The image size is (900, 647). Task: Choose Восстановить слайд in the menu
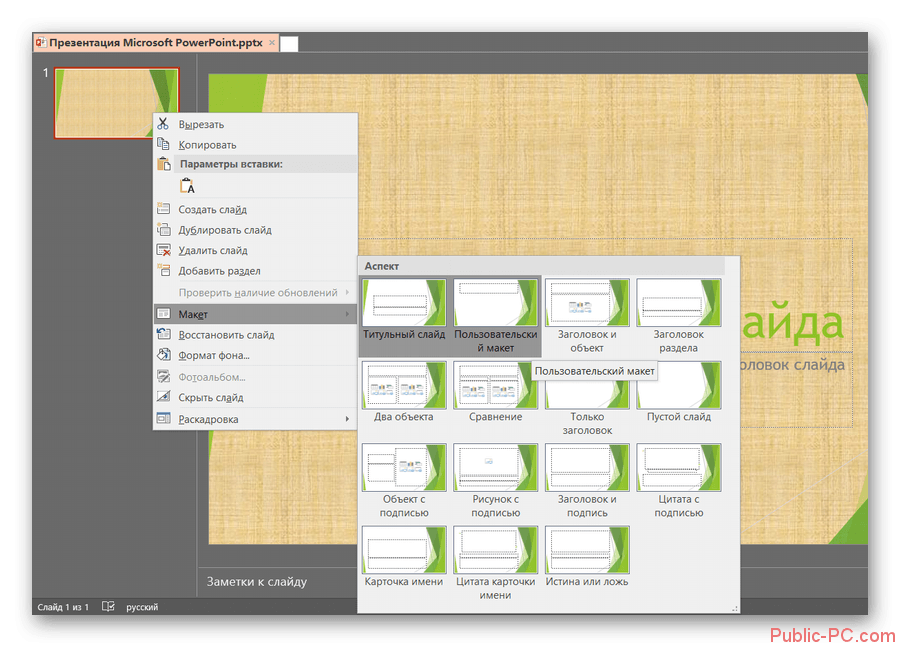(x=226, y=335)
